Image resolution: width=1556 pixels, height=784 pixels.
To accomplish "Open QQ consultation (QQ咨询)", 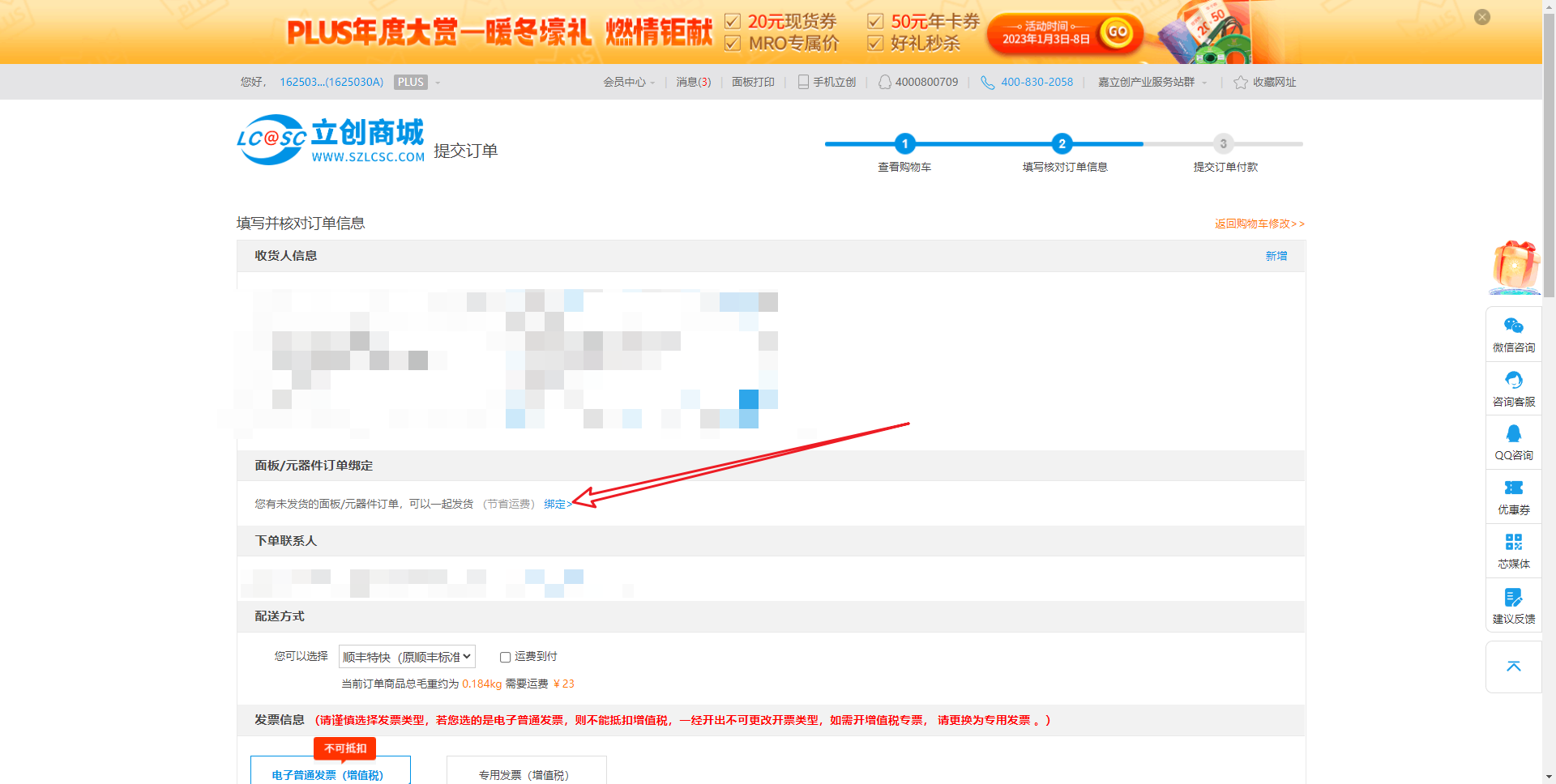I will (x=1514, y=442).
